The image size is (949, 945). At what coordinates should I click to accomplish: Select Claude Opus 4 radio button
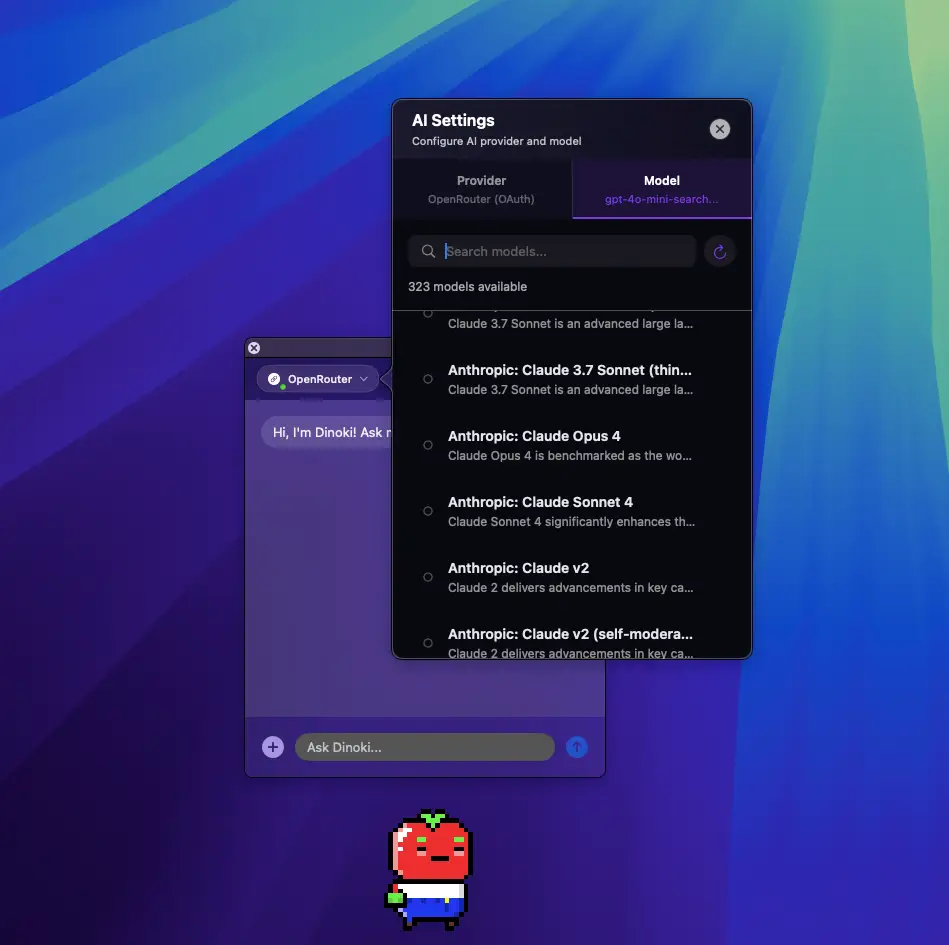[x=428, y=445]
